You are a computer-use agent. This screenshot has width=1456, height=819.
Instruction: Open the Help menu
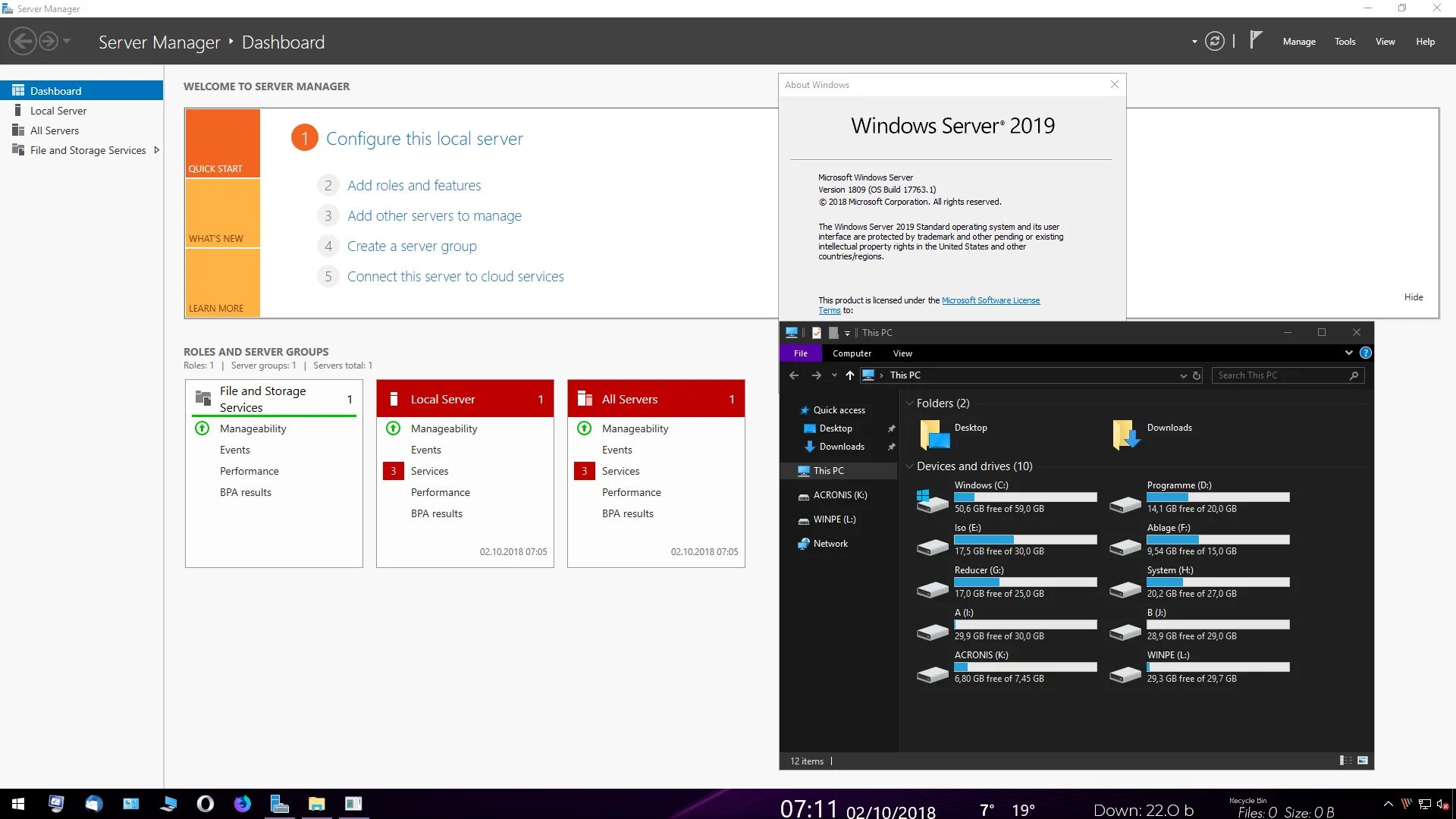[x=1425, y=42]
